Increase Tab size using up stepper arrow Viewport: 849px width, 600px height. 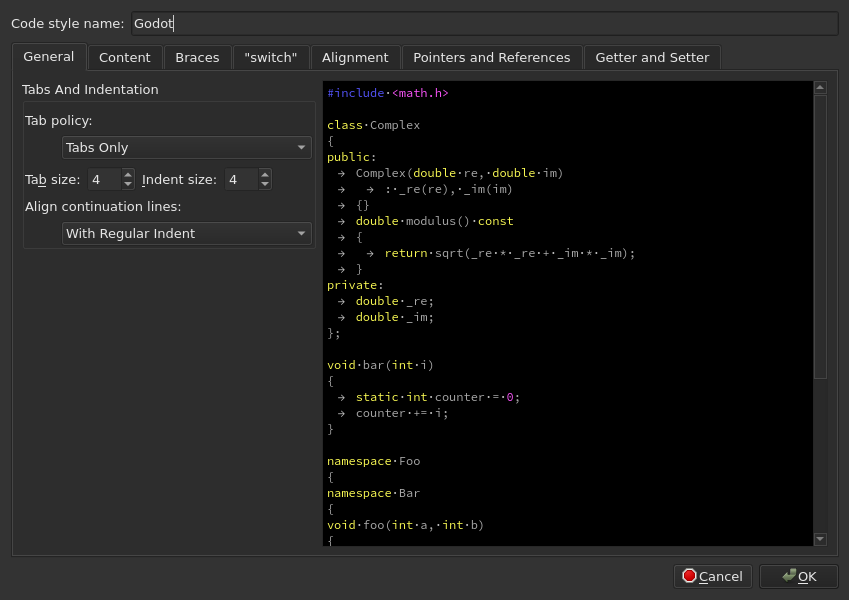point(128,173)
